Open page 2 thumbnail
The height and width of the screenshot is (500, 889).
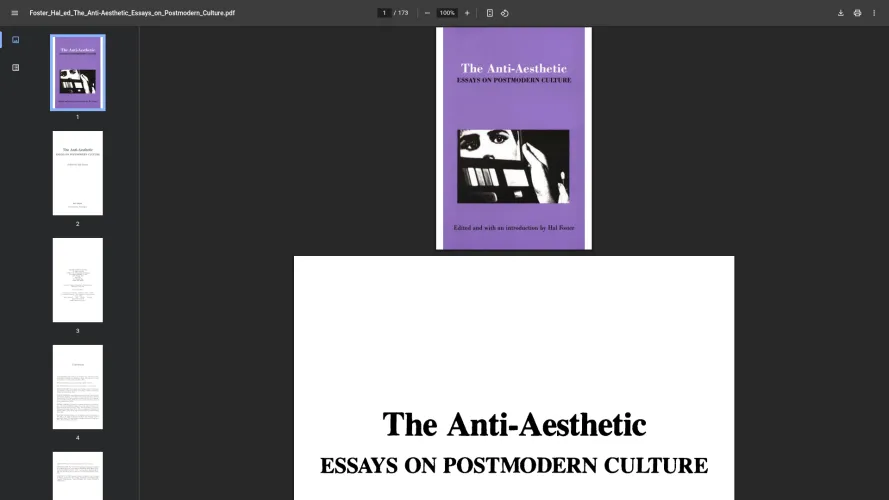point(78,173)
